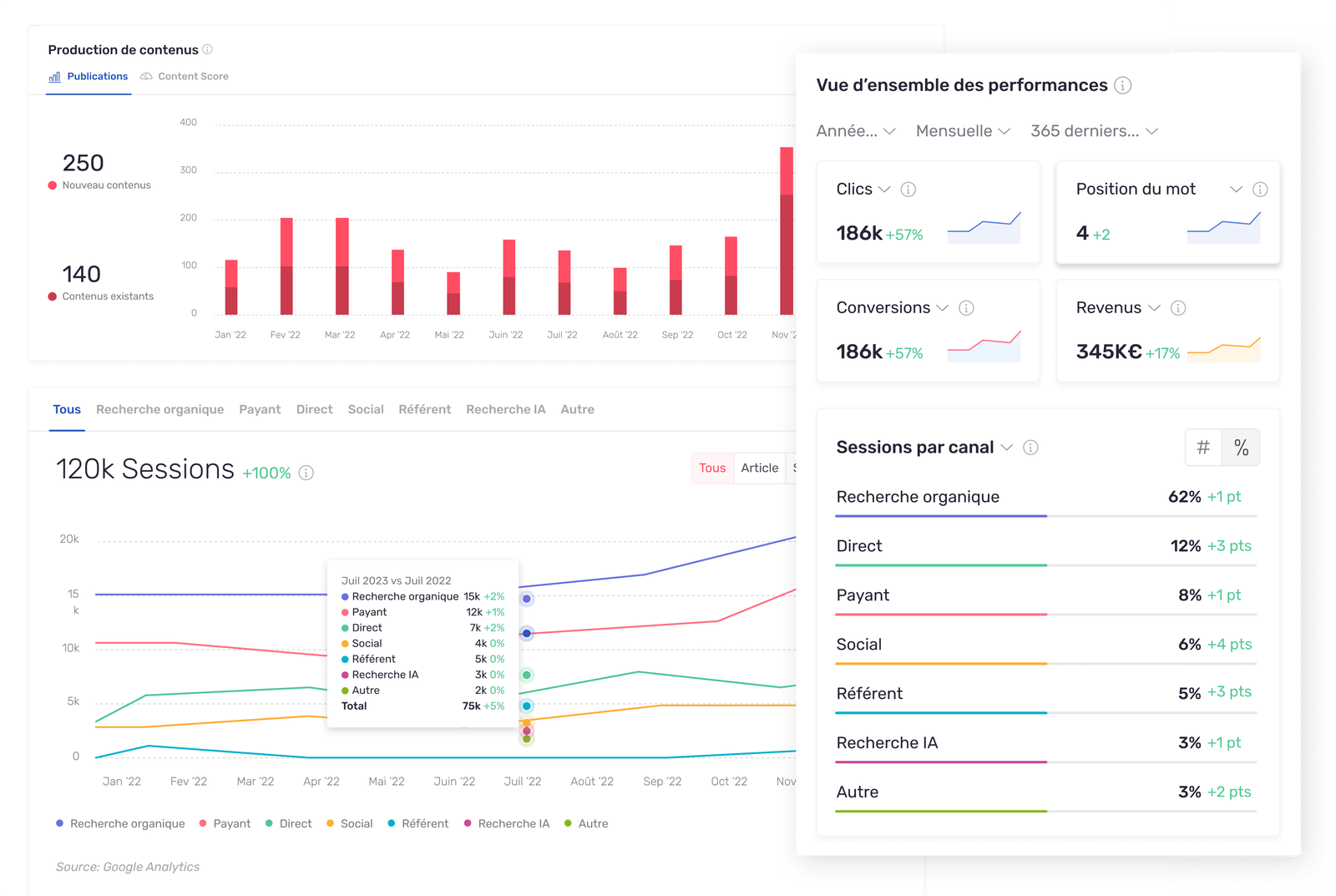Click the Conversions red sparkline chart
1336x896 pixels.
coord(984,346)
